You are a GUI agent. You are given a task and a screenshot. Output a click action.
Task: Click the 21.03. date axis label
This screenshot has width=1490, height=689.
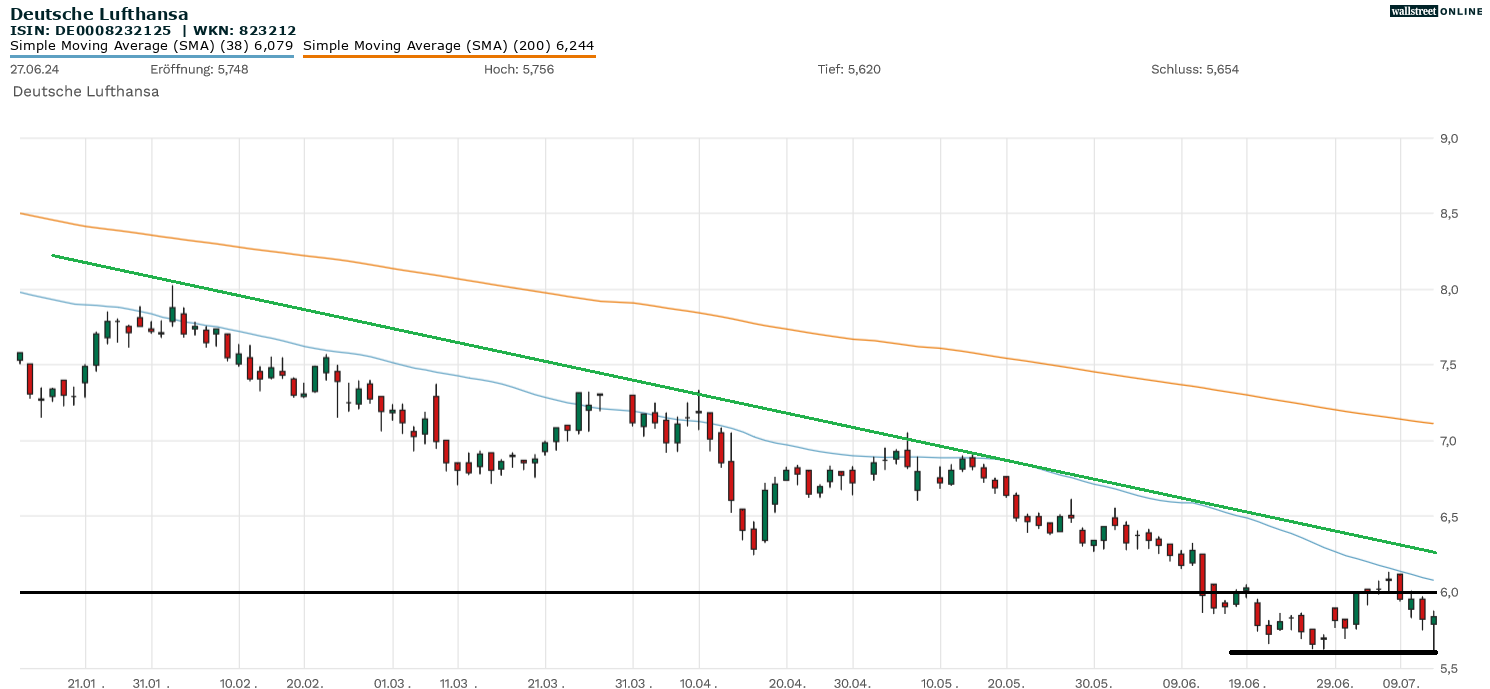(545, 683)
